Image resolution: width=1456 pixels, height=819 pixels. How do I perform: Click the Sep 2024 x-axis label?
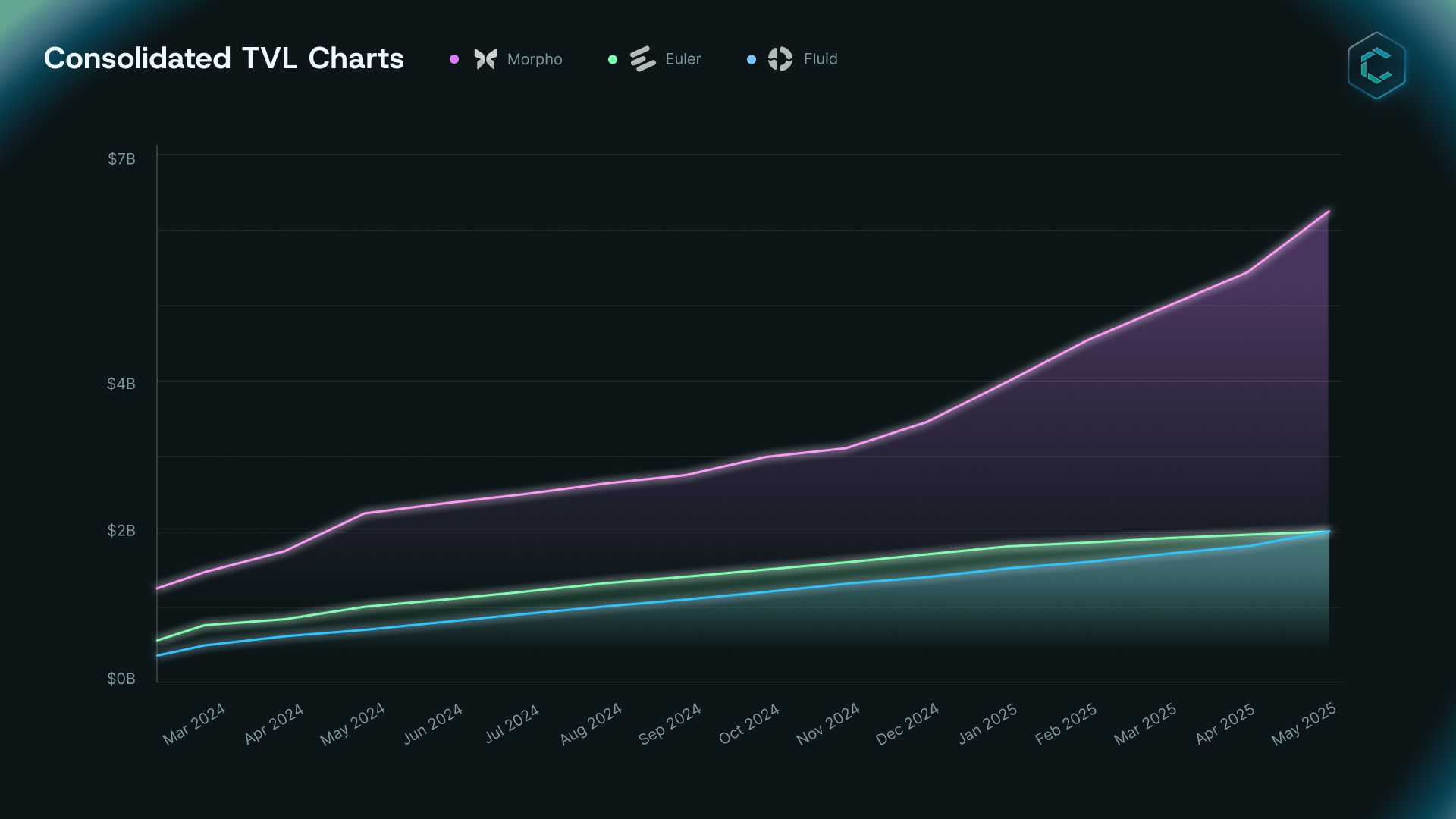[670, 724]
